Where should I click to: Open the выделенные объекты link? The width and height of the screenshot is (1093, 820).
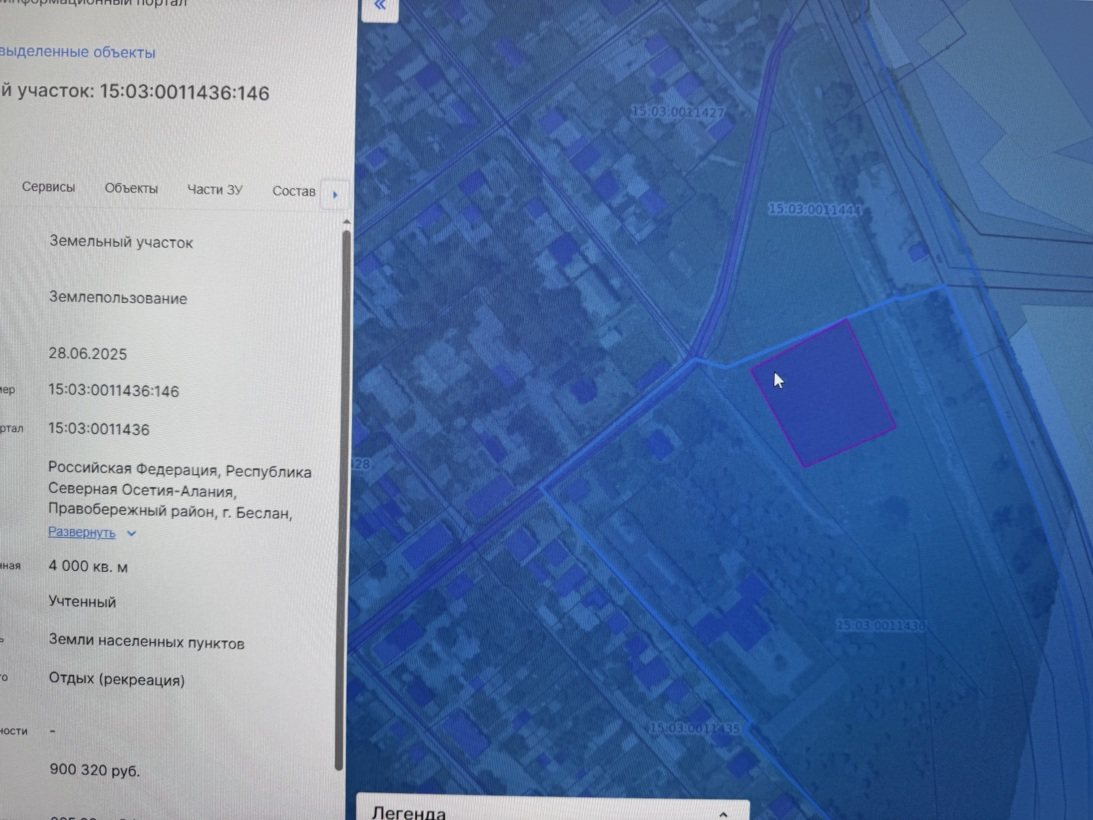point(77,52)
